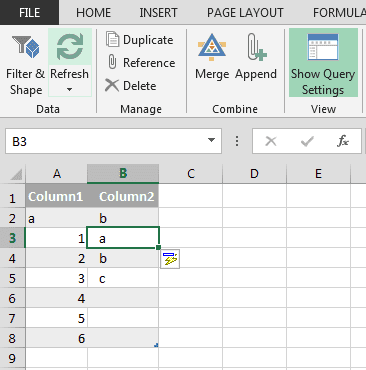Select active cell B3 containing 'a'
The image size is (366, 370).
click(x=123, y=238)
